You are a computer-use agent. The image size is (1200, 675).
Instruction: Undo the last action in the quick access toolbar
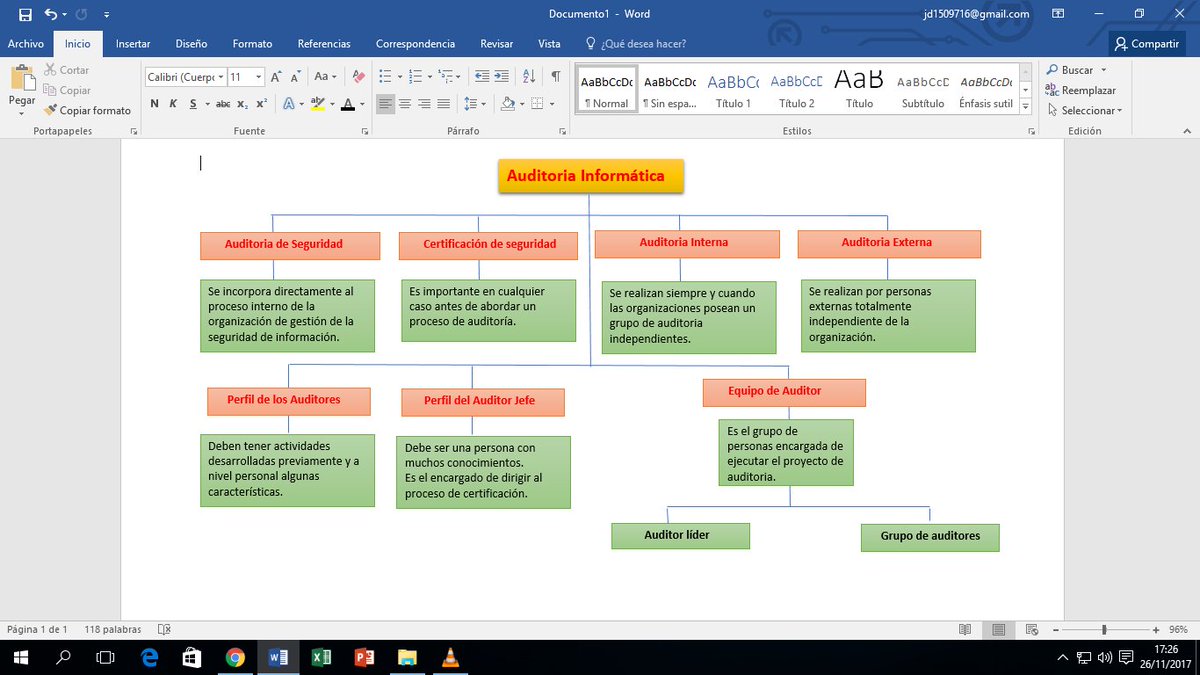(50, 14)
